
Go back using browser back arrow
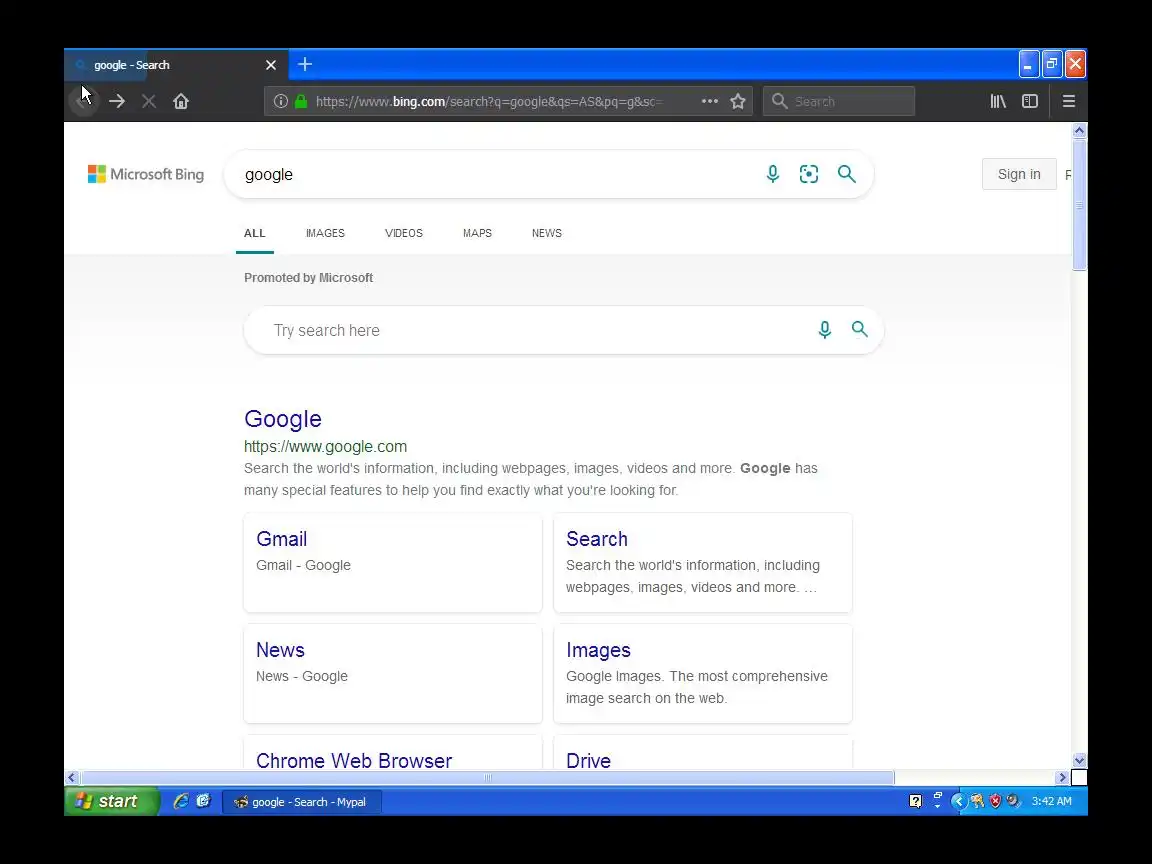point(84,101)
